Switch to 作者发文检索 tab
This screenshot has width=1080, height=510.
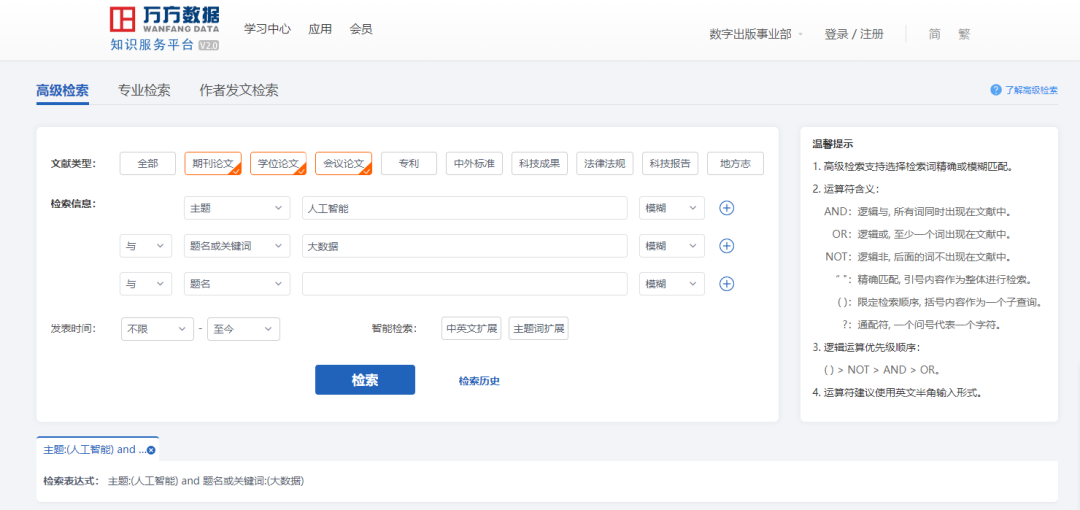click(239, 90)
